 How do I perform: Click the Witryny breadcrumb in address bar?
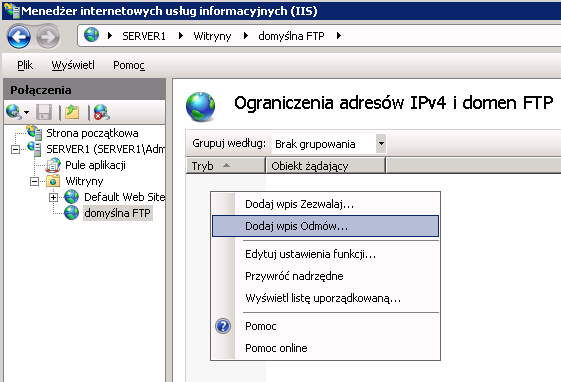coord(212,36)
